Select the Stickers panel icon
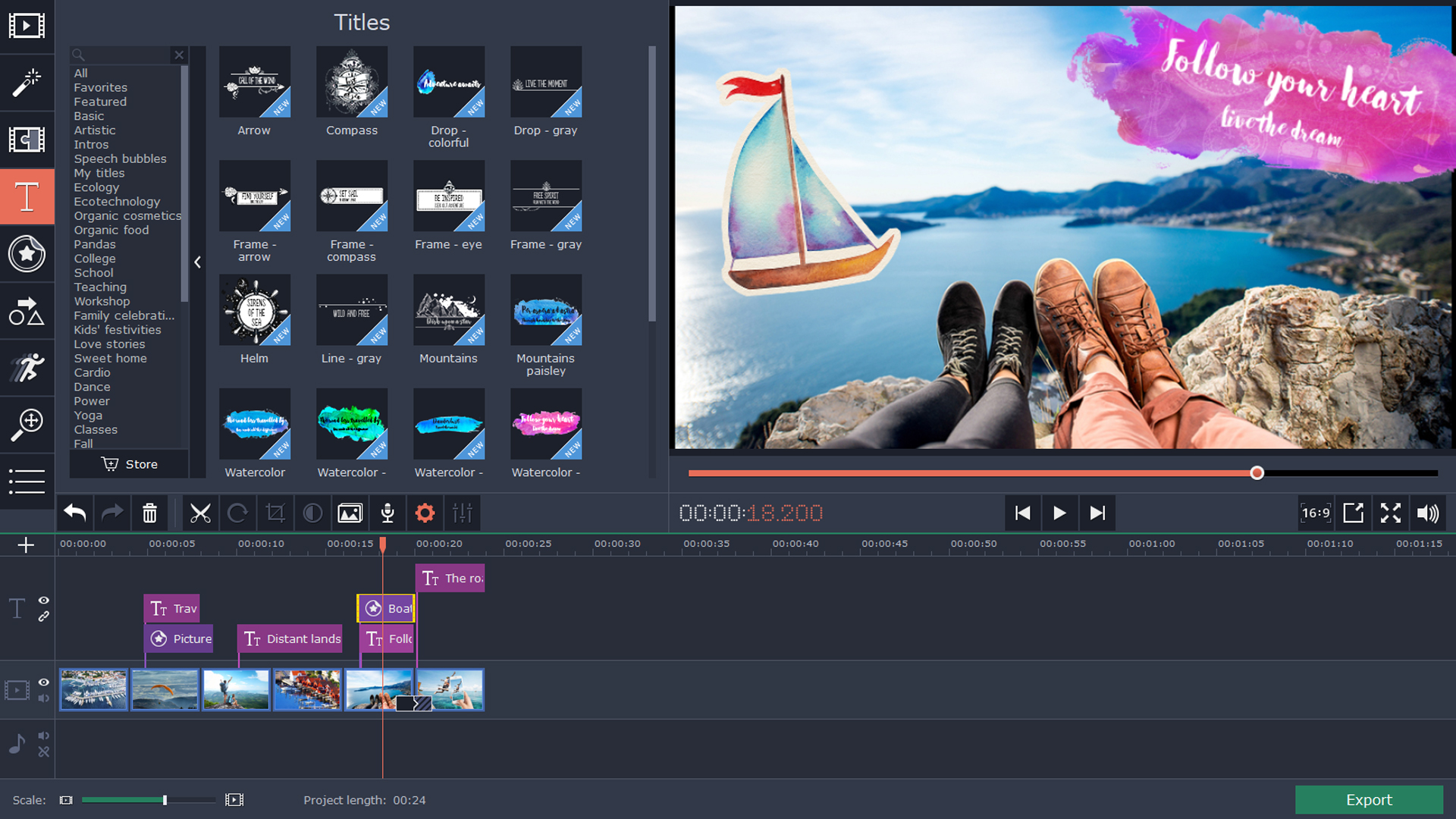The width and height of the screenshot is (1456, 819). 27,254
